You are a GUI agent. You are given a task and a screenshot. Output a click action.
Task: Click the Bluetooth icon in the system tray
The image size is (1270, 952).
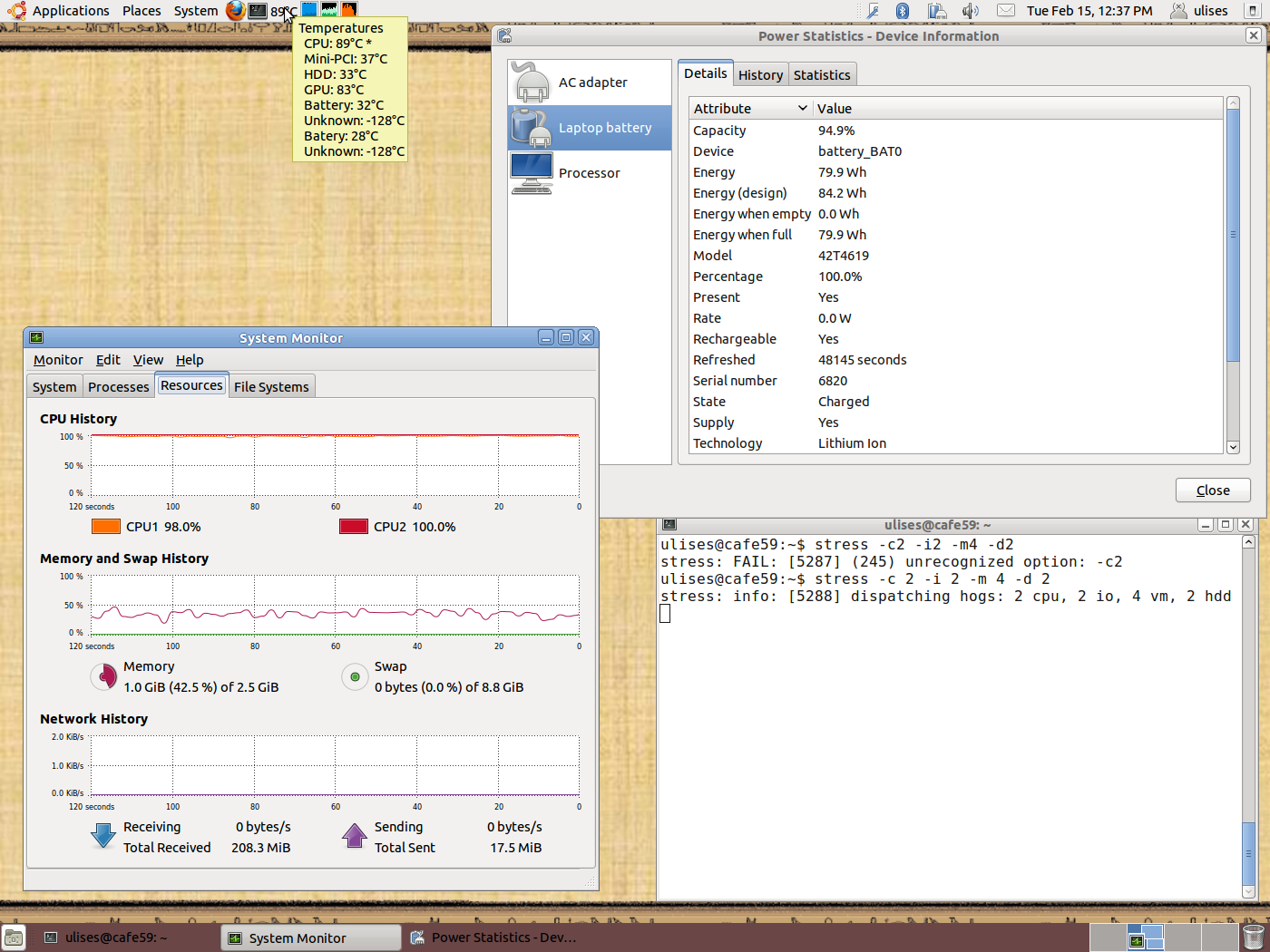[902, 11]
